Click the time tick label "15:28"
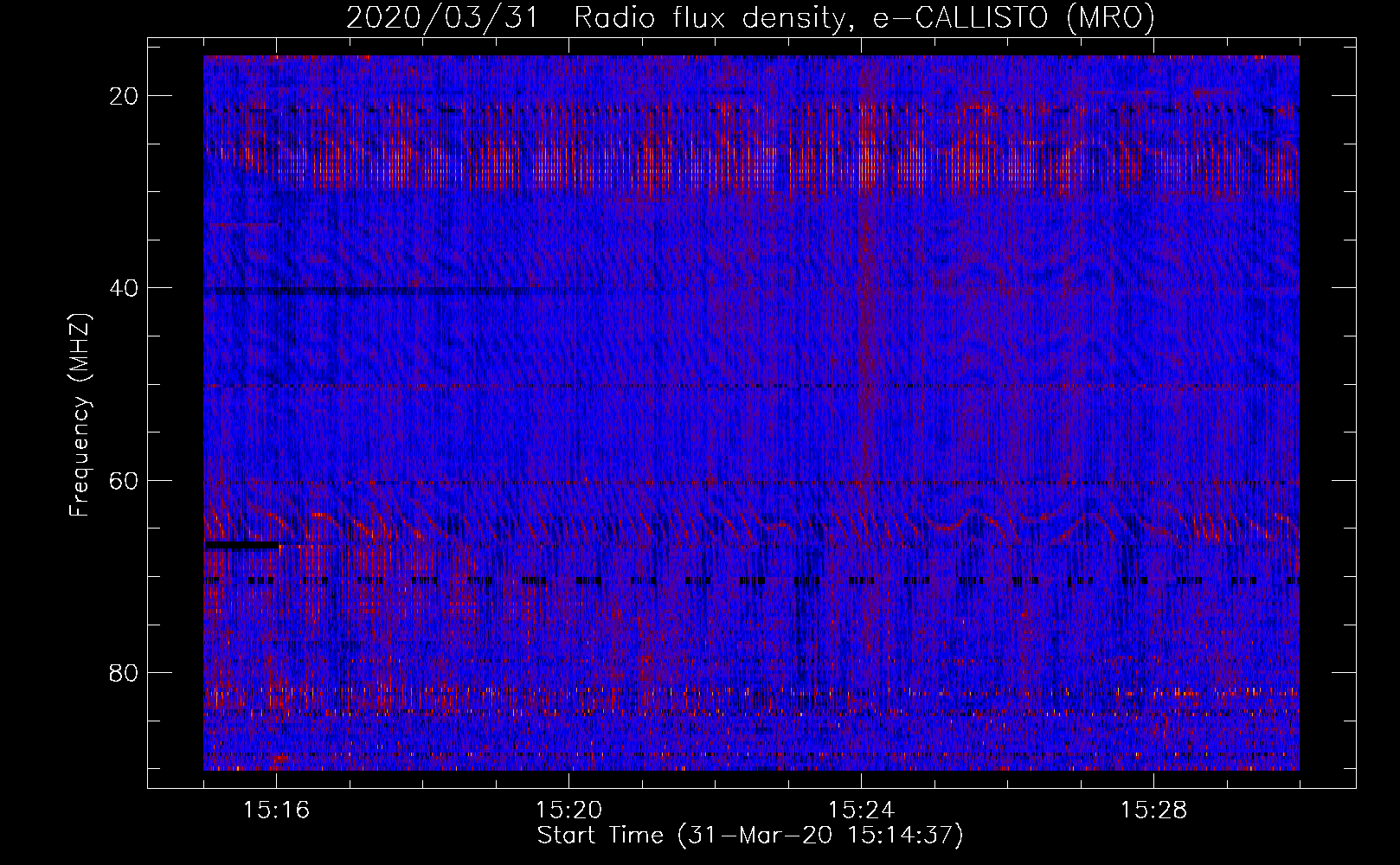Viewport: 1400px width, 865px height. 1153,811
